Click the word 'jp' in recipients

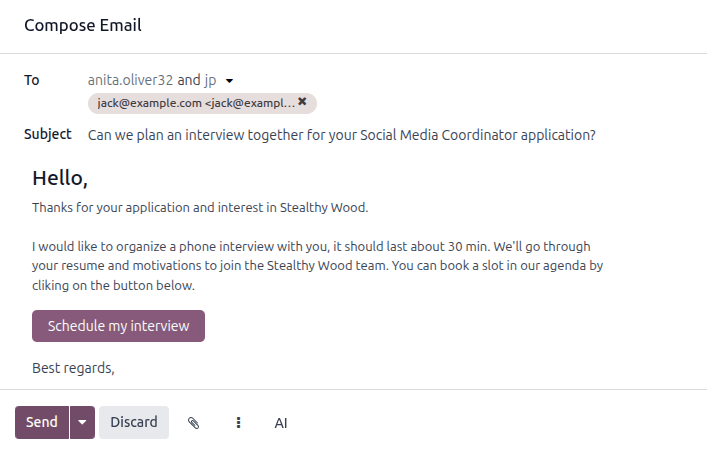click(x=211, y=80)
